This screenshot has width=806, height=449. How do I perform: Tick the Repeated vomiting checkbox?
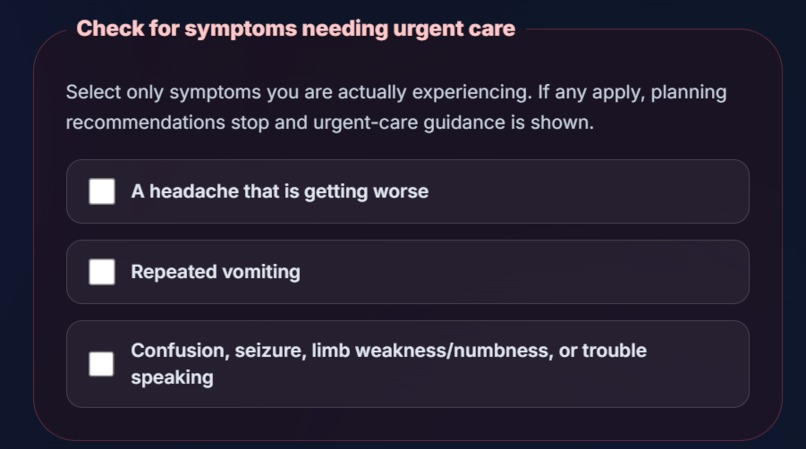point(102,272)
